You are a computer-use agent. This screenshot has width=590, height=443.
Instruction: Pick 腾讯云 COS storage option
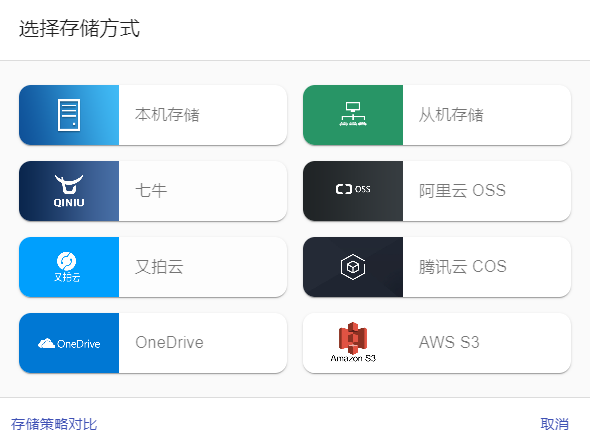[437, 267]
